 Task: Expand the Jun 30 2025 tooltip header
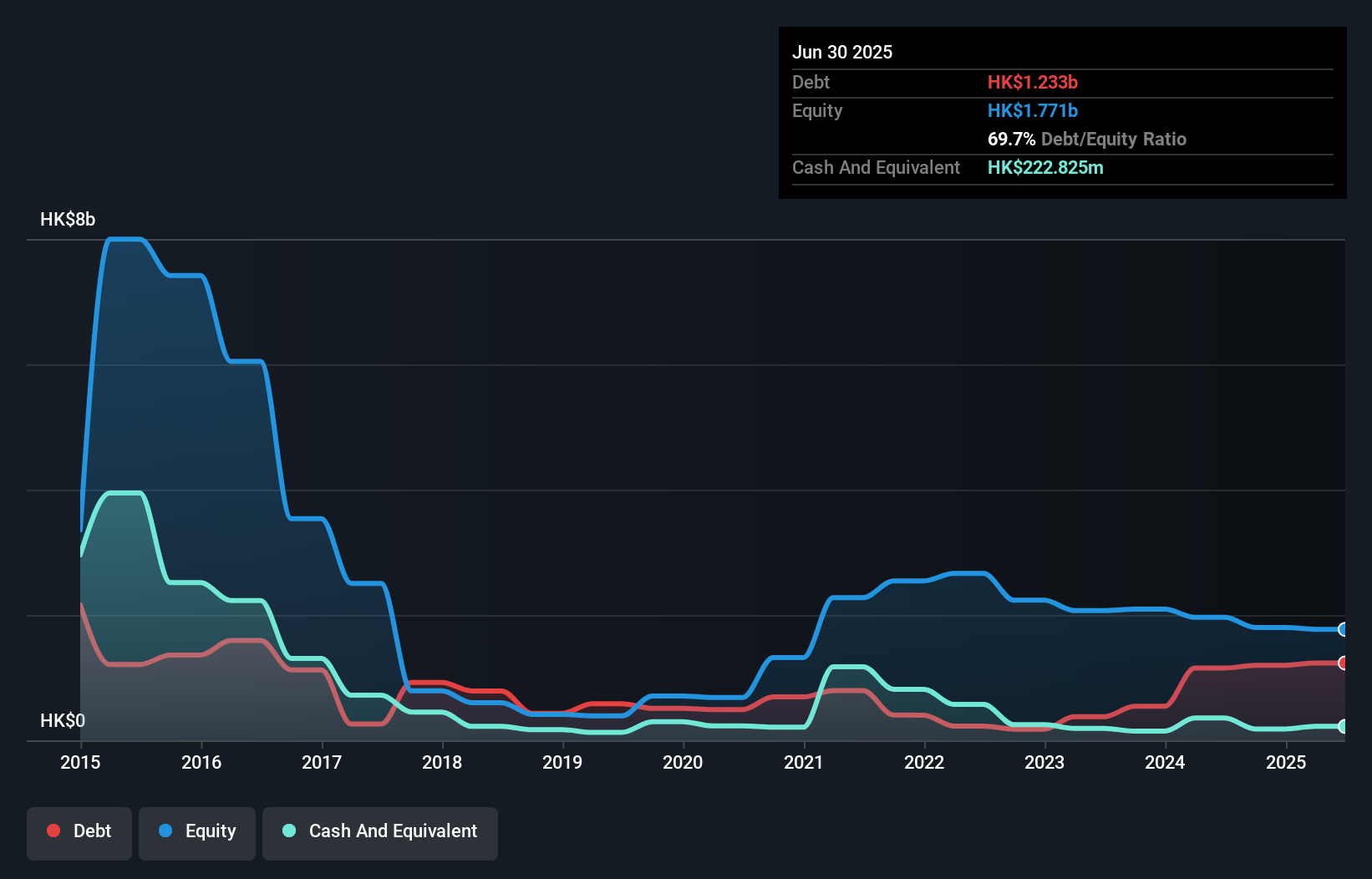(842, 52)
